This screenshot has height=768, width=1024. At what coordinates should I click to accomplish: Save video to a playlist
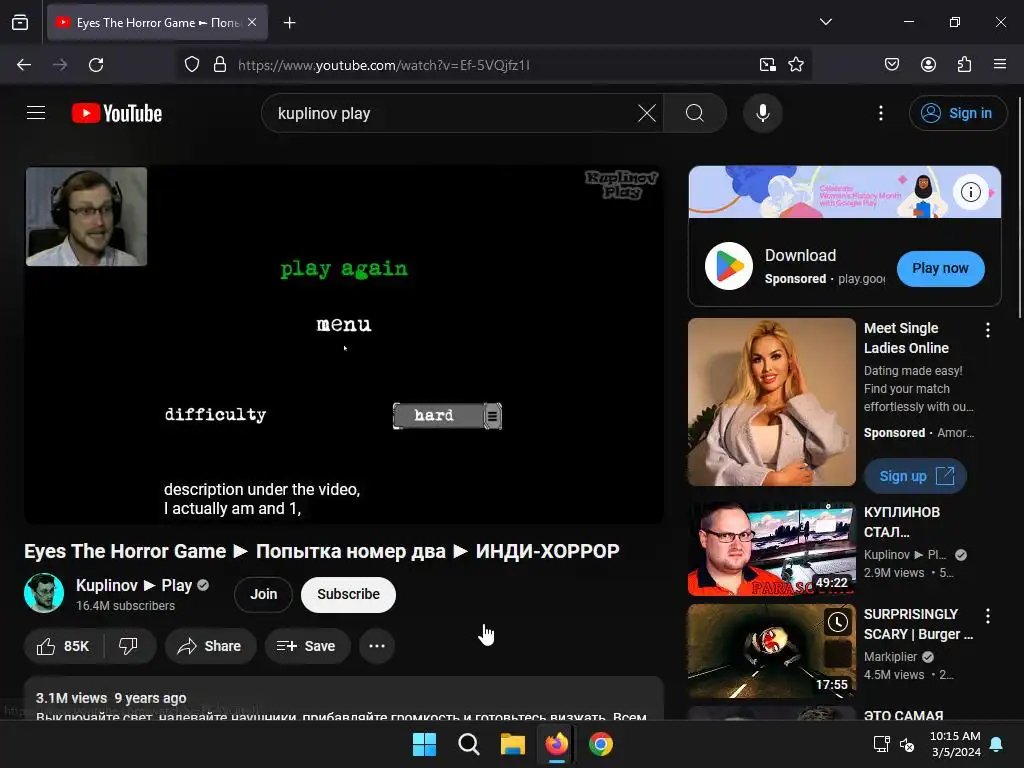[x=307, y=646]
